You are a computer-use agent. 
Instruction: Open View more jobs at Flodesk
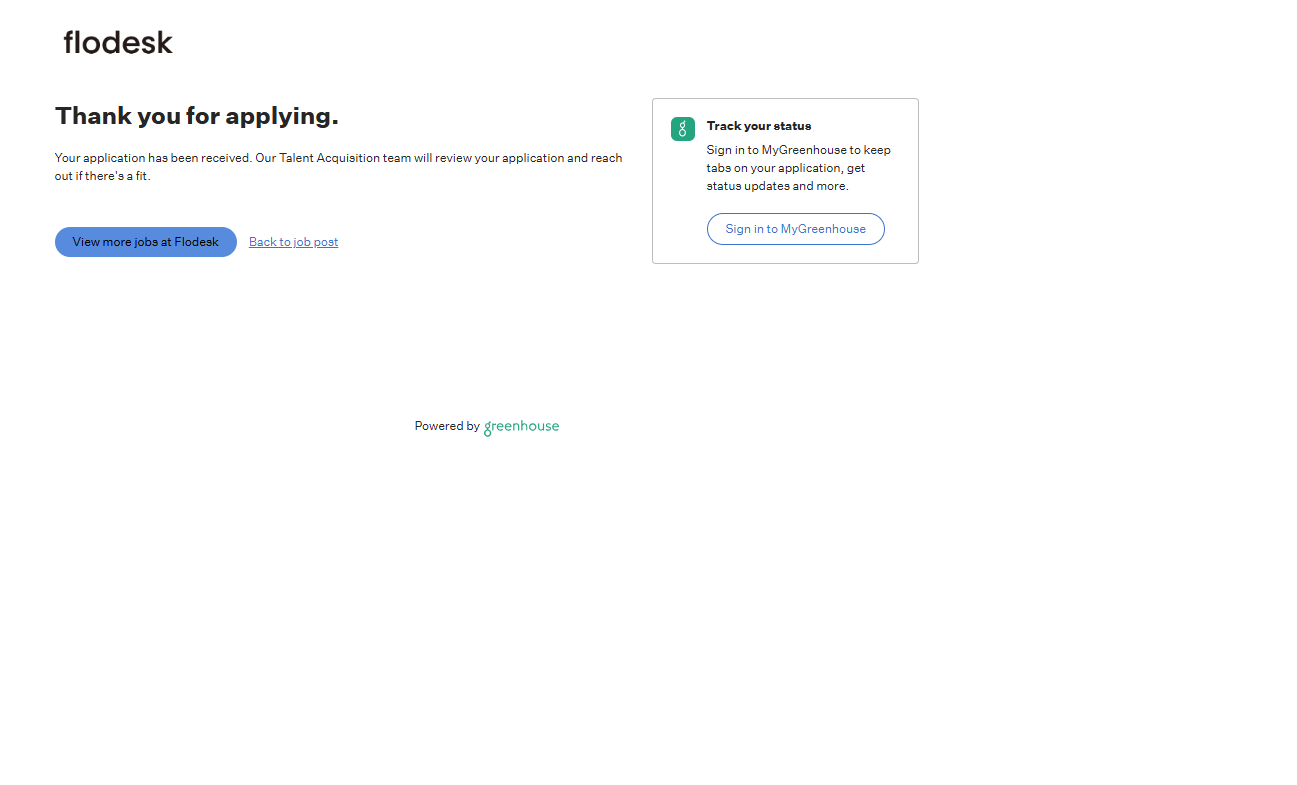145,242
